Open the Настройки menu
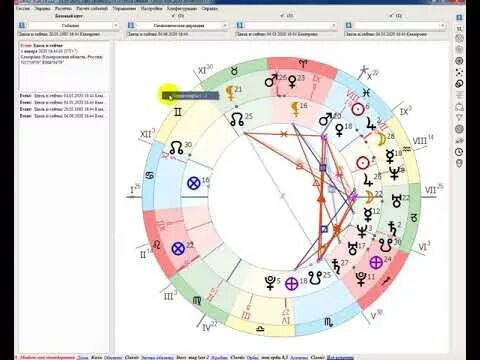The width and height of the screenshot is (480, 360). [152, 9]
